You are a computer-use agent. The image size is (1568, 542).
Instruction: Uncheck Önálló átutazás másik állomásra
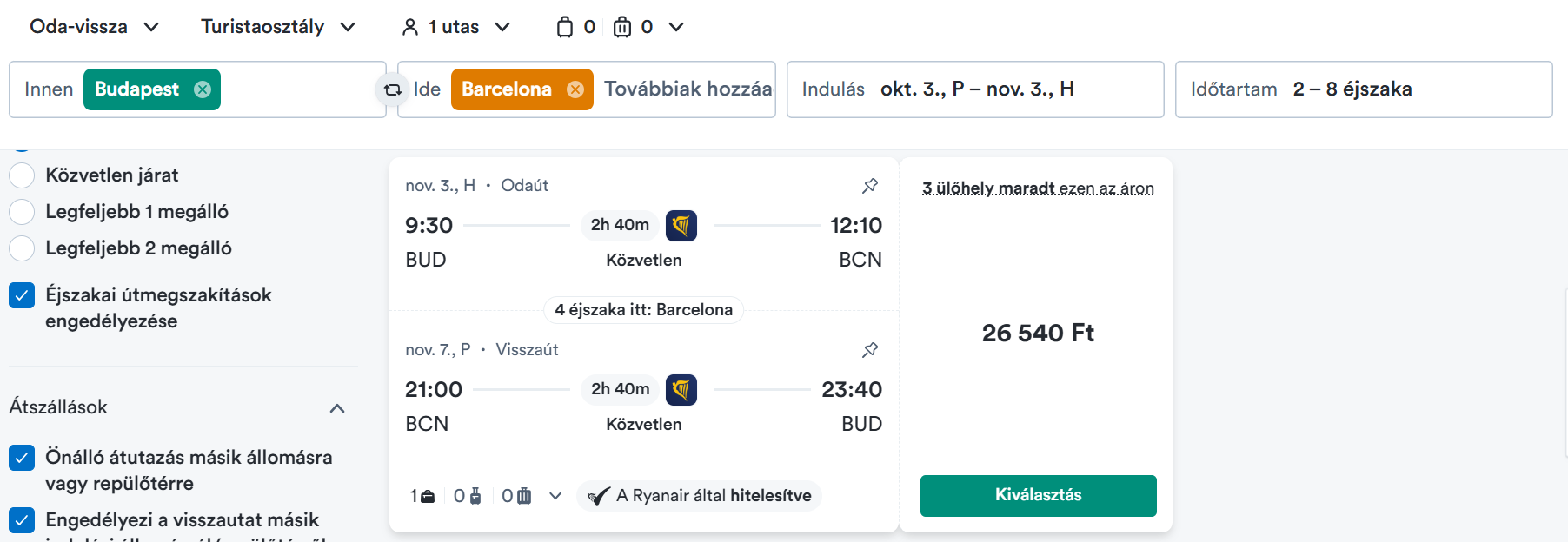tap(22, 458)
